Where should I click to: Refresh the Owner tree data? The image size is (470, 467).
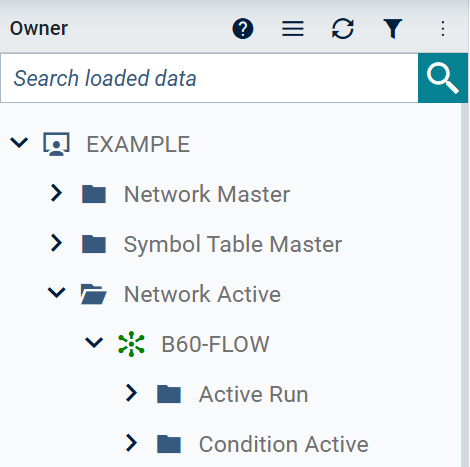coord(343,29)
